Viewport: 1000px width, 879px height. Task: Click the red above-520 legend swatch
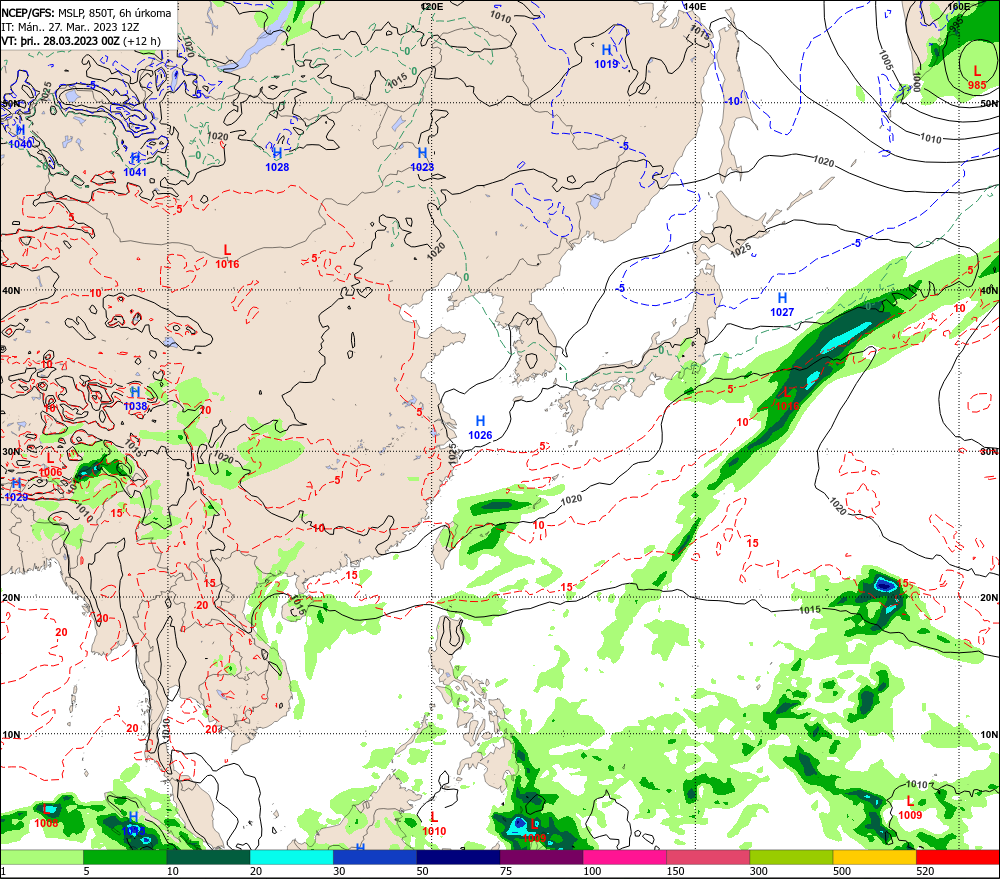(x=958, y=857)
